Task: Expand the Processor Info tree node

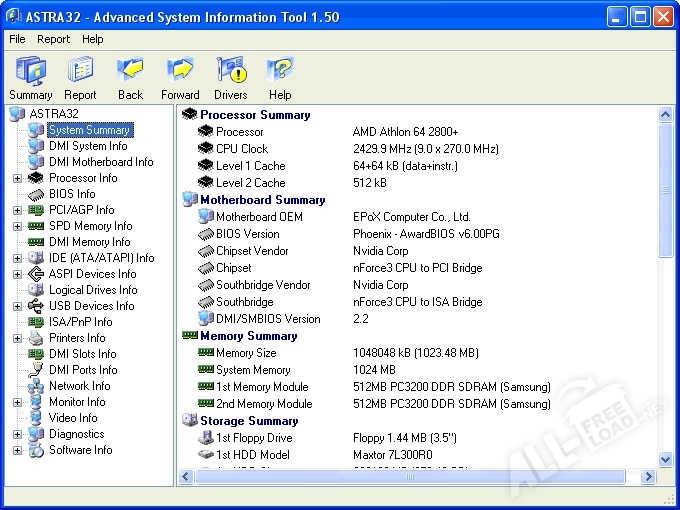Action: (x=17, y=178)
